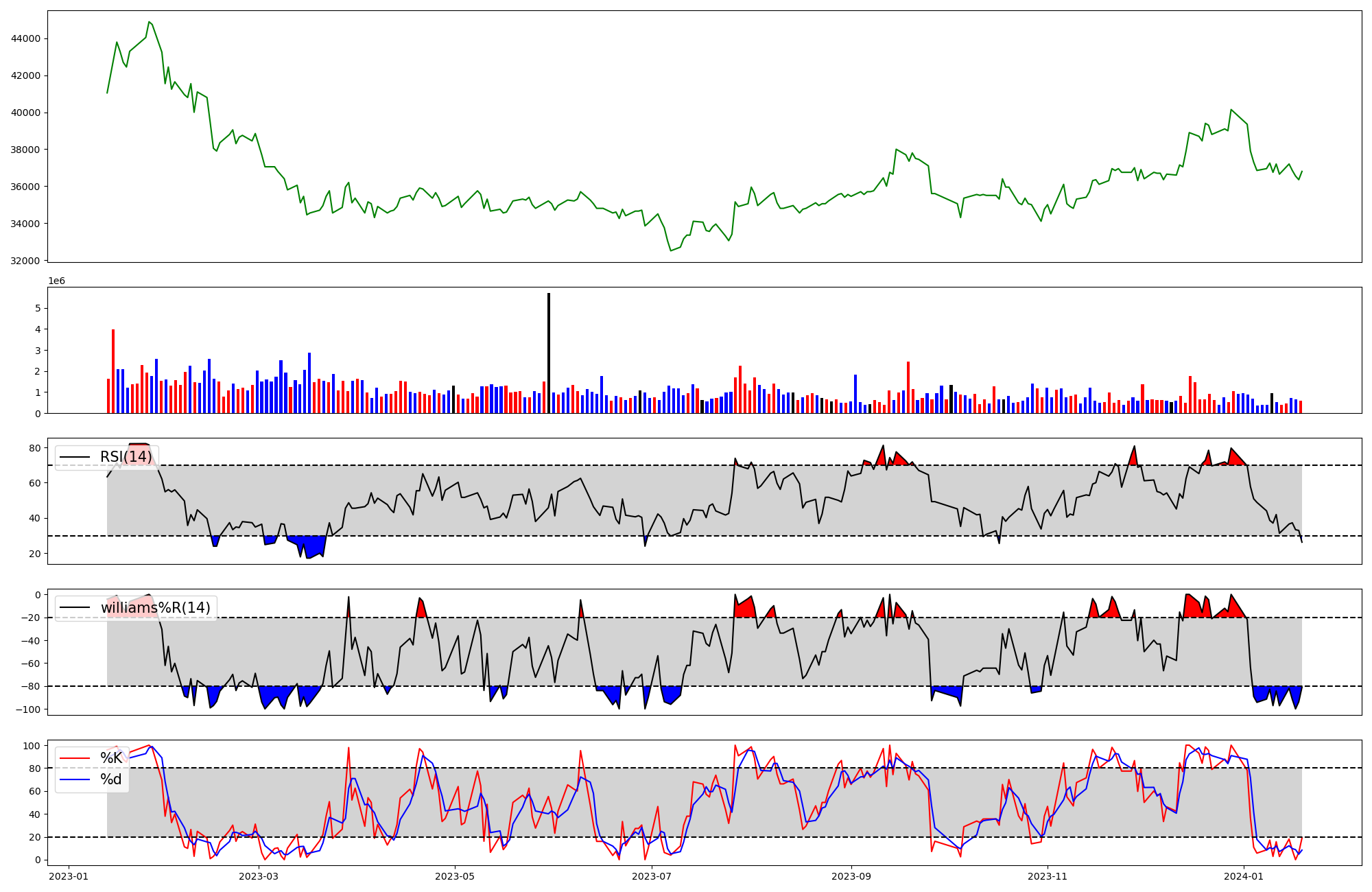Viewport: 1372px width, 892px height.
Task: Click the 2023-11 date axis label
Action: point(1048,876)
